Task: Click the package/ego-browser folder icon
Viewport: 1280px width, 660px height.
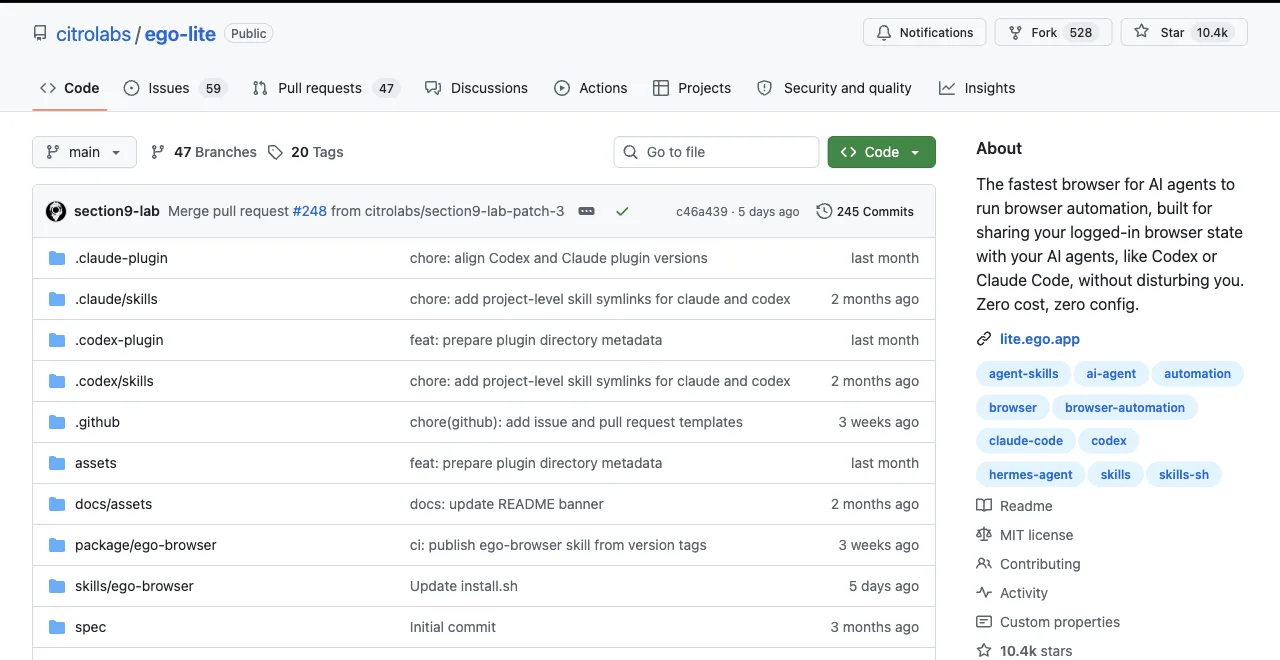Action: [x=57, y=545]
